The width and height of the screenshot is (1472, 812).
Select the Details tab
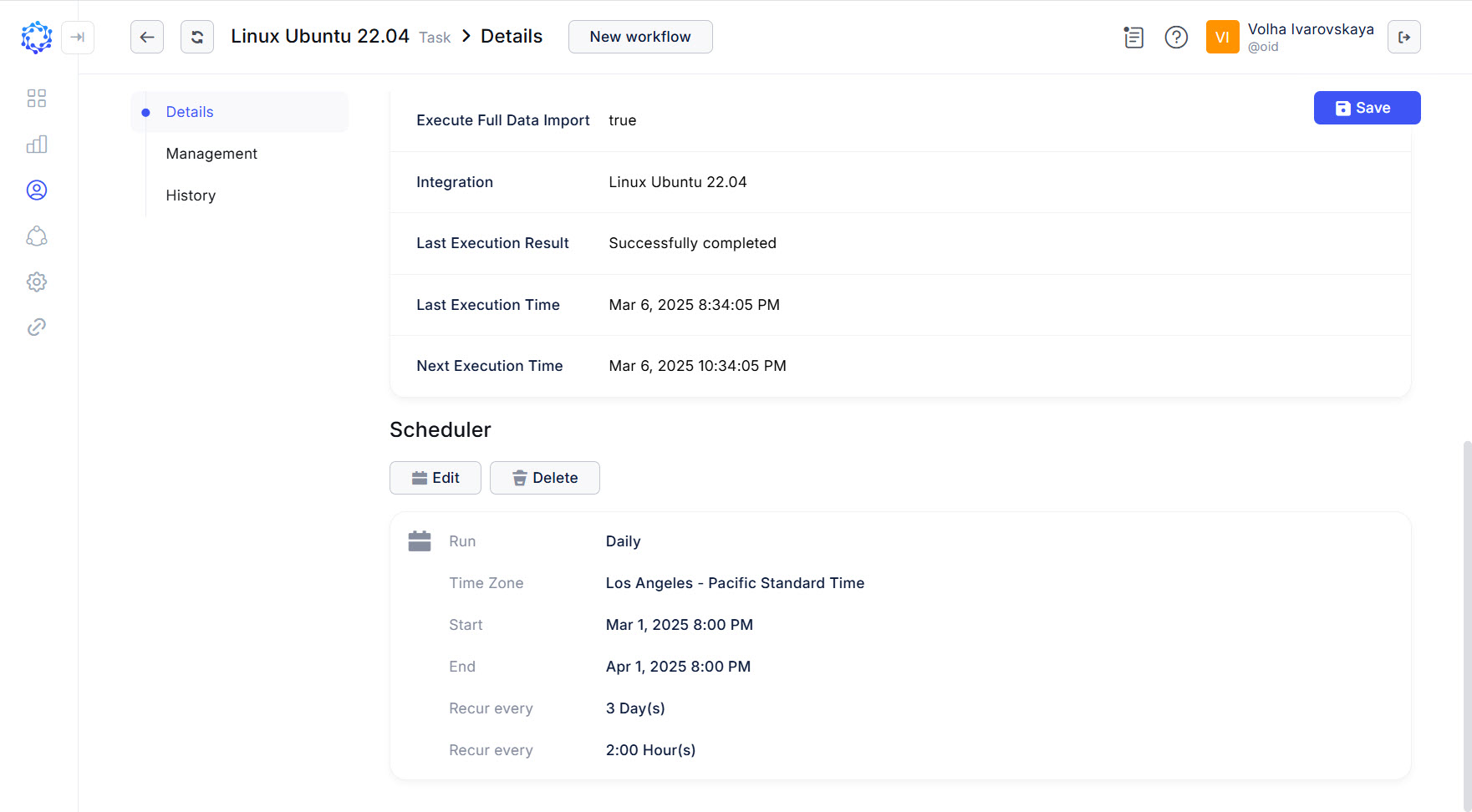[190, 111]
